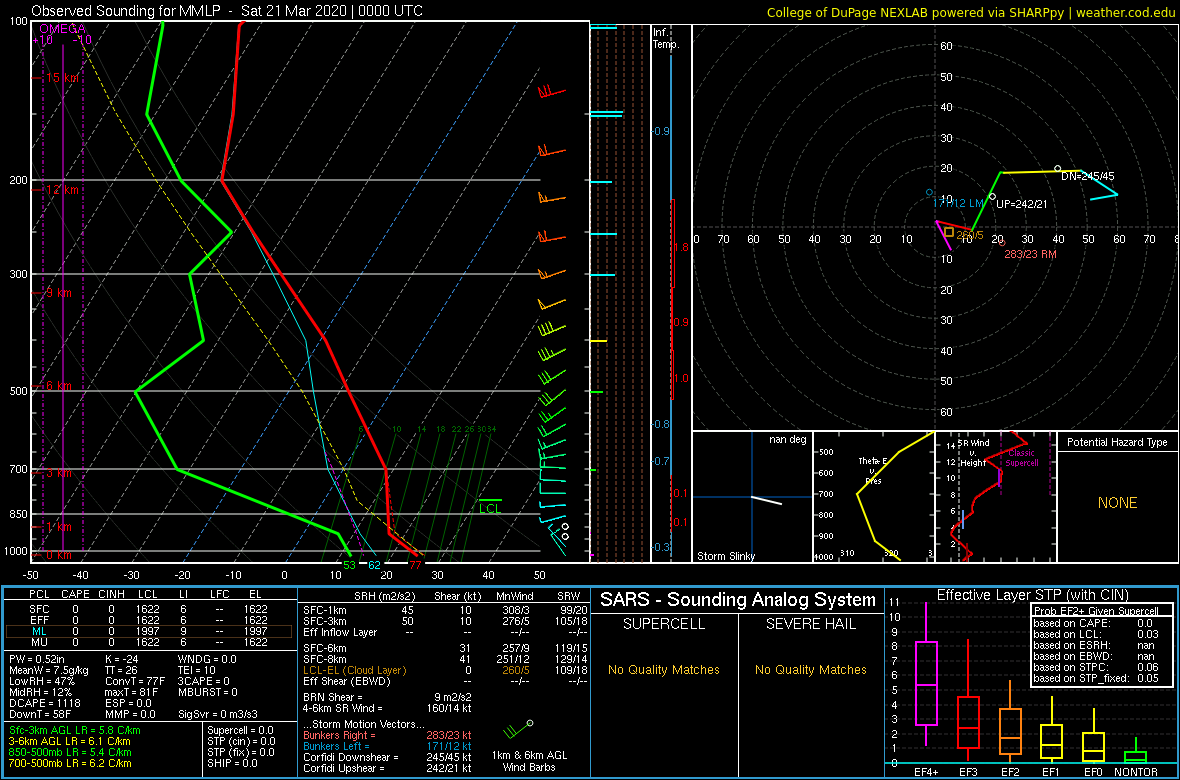
Task: Click the Sfc-3km AGL LR lapse rate
Action: pyautogui.click(x=74, y=731)
